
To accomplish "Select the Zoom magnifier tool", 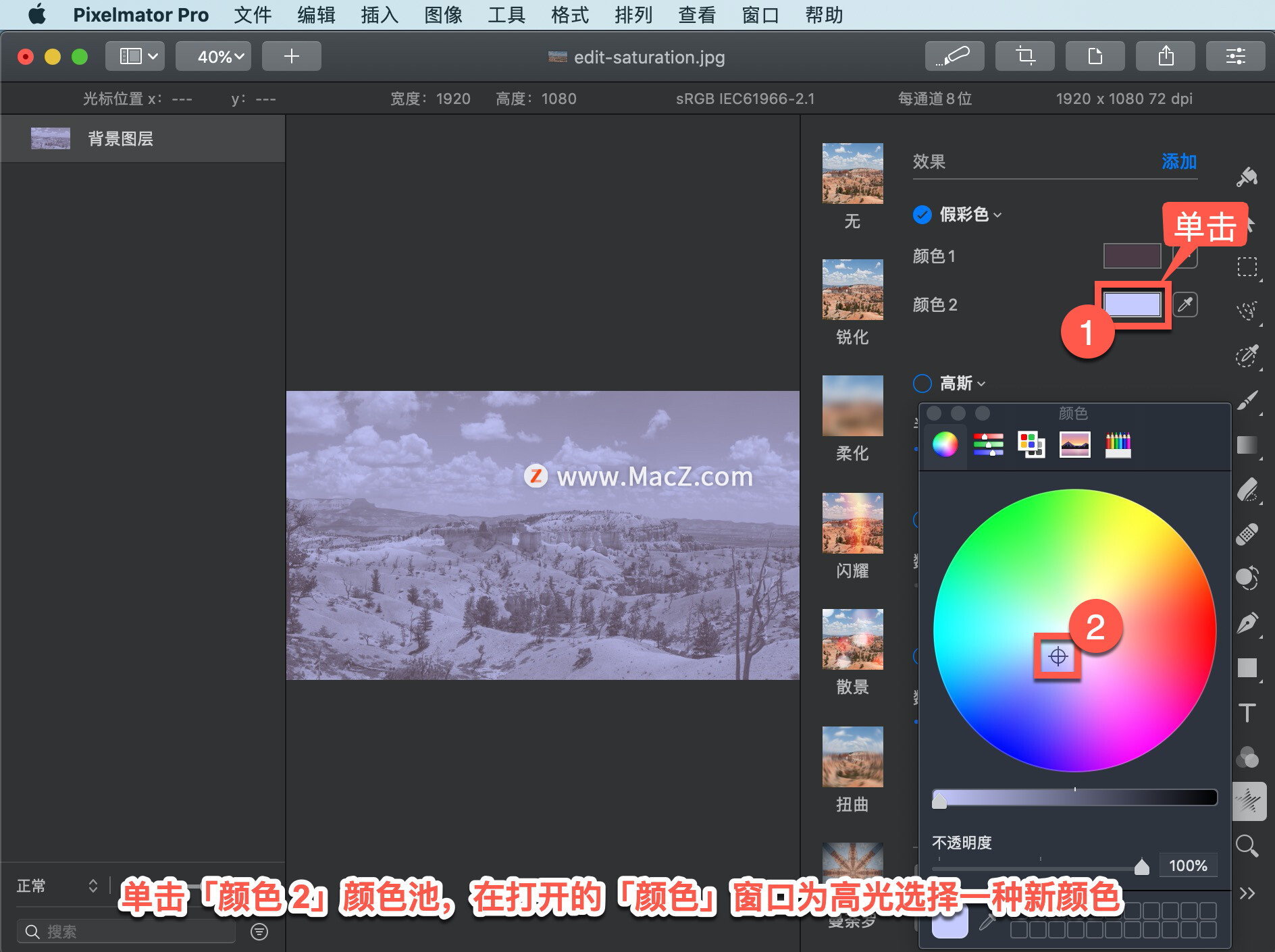I will click(1247, 845).
